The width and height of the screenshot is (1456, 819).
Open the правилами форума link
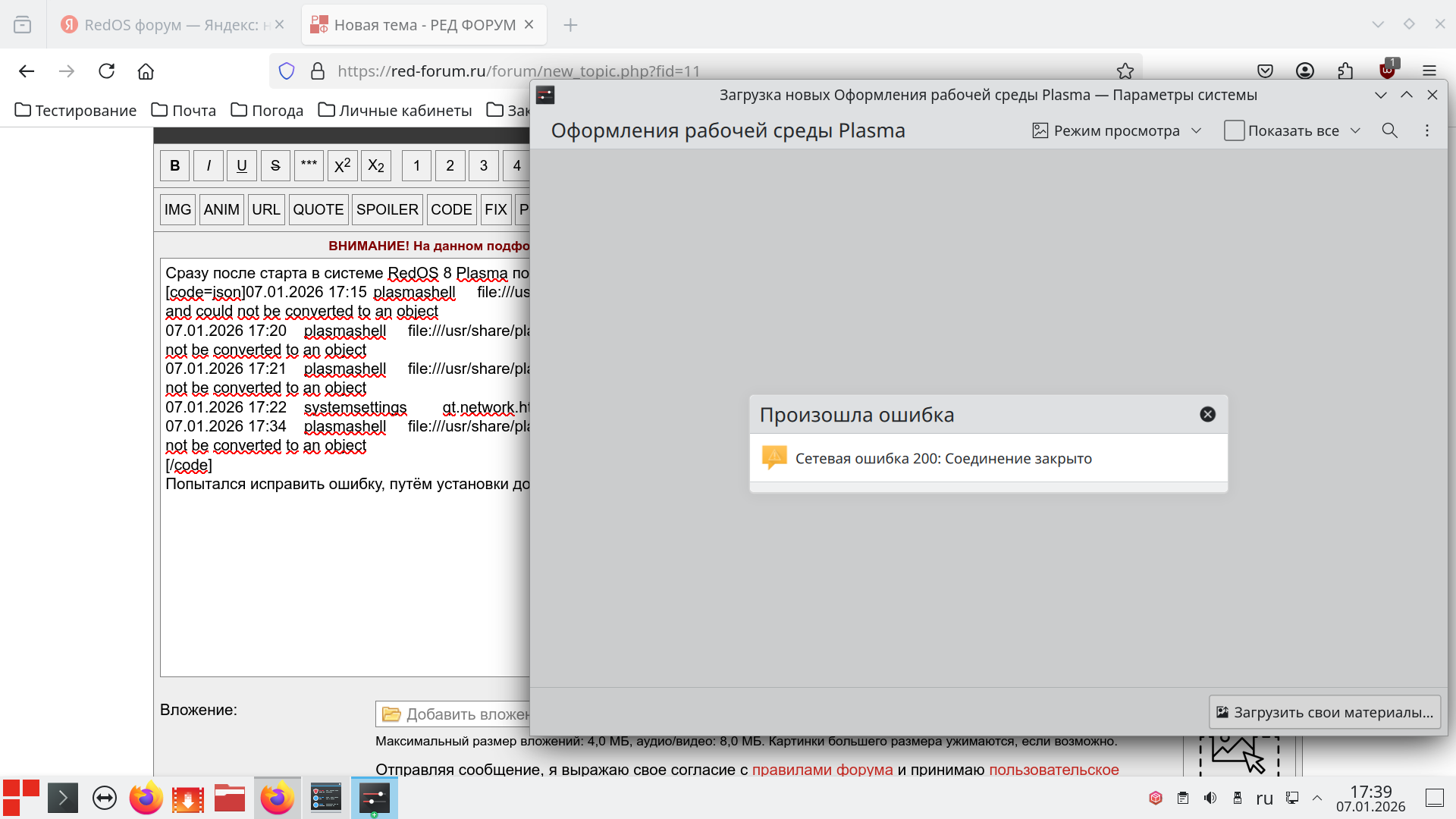tap(822, 769)
